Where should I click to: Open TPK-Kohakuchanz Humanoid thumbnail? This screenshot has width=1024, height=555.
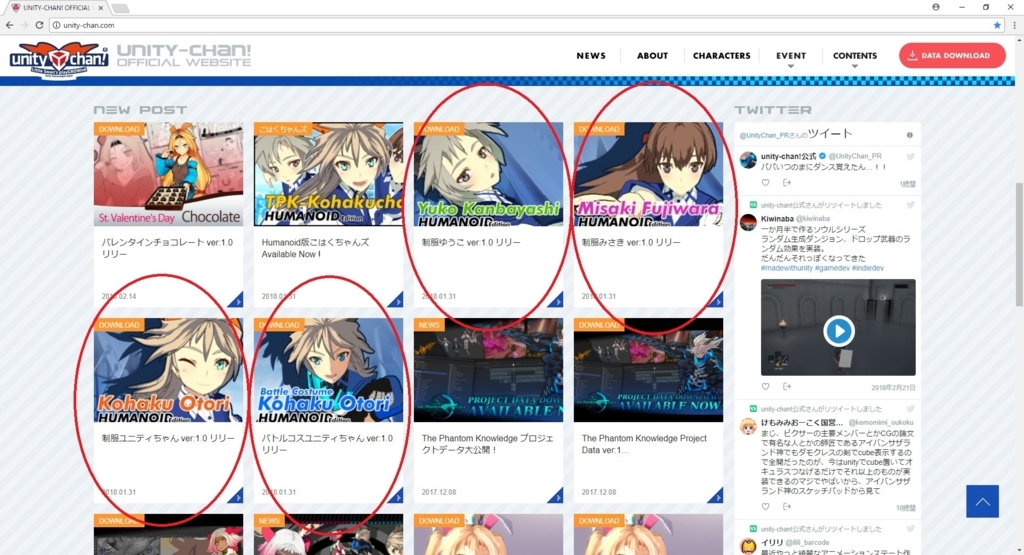coord(328,174)
